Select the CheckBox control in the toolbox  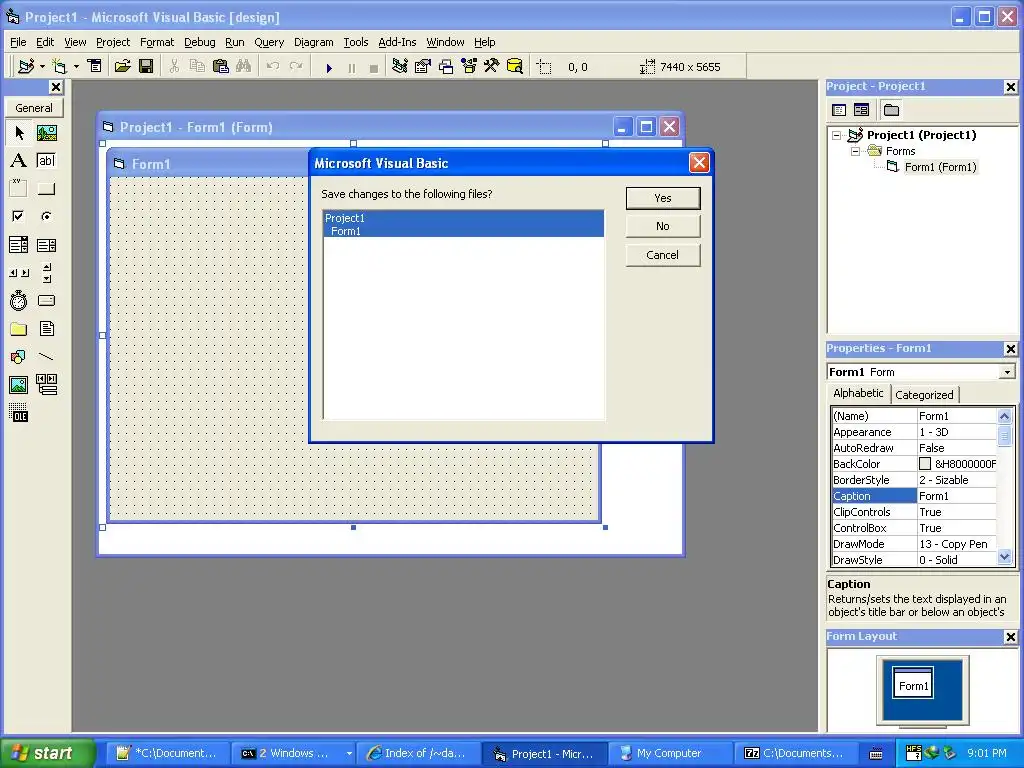tap(19, 216)
